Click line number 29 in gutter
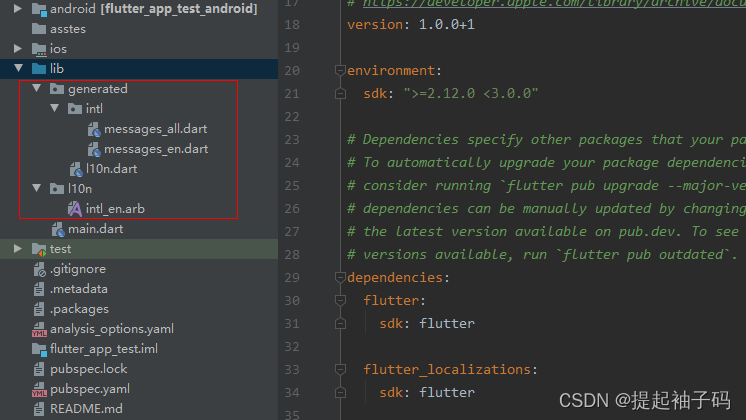The image size is (746, 420). coord(292,277)
